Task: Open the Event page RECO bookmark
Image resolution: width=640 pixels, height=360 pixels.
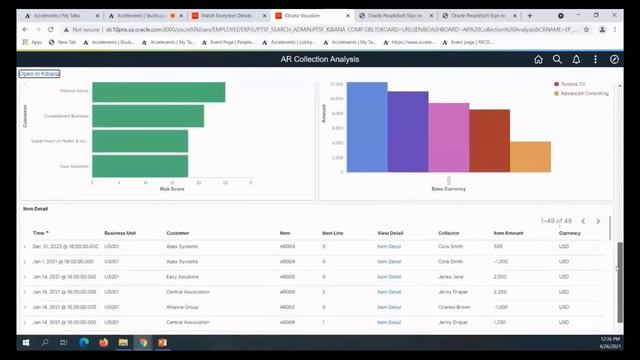Action: click(468, 42)
